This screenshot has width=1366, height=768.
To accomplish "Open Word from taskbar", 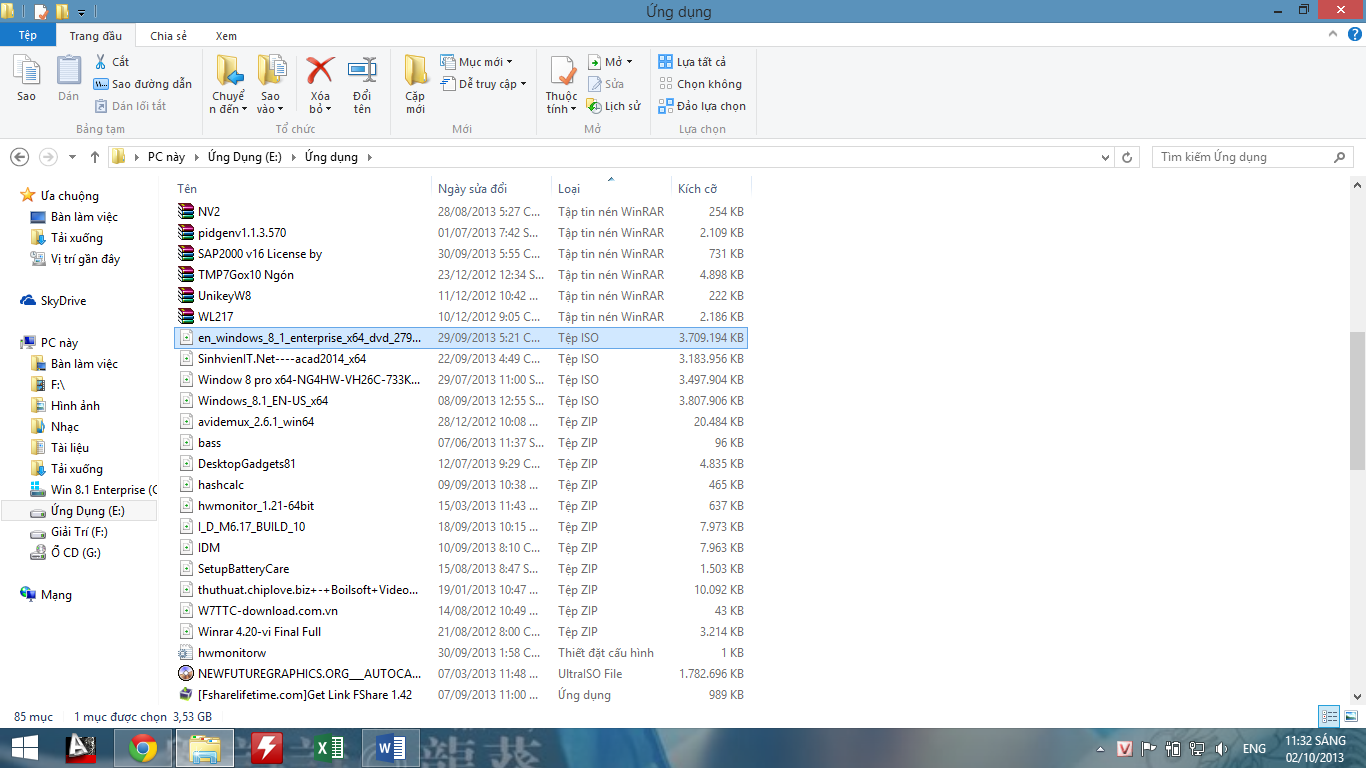I will coord(391,748).
